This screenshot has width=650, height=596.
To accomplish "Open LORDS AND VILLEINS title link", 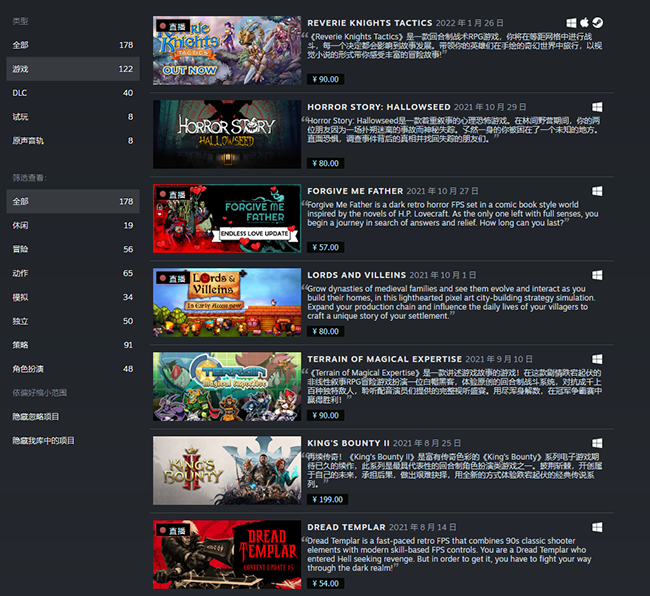I will (357, 275).
